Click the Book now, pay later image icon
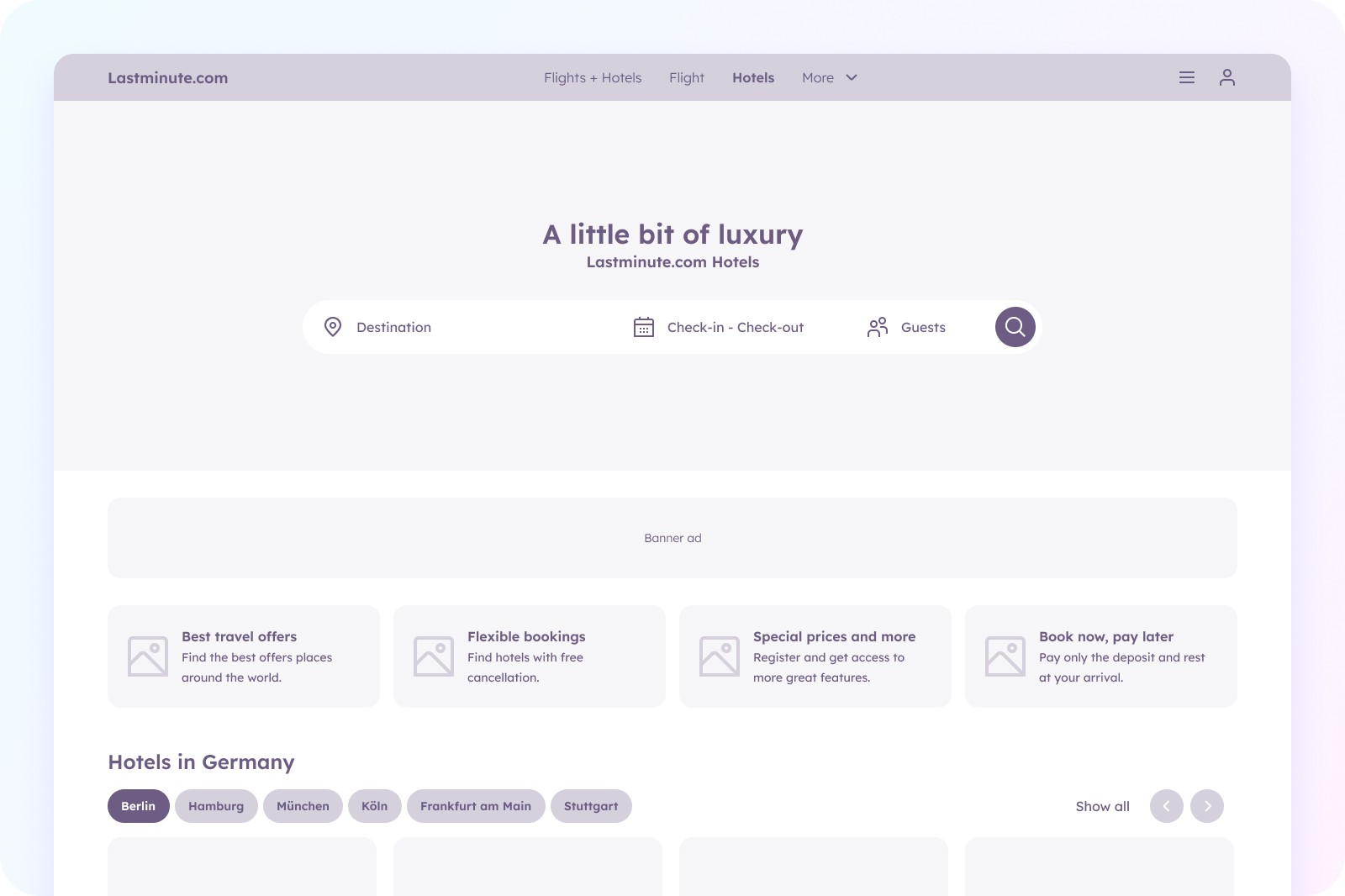 click(x=1005, y=656)
